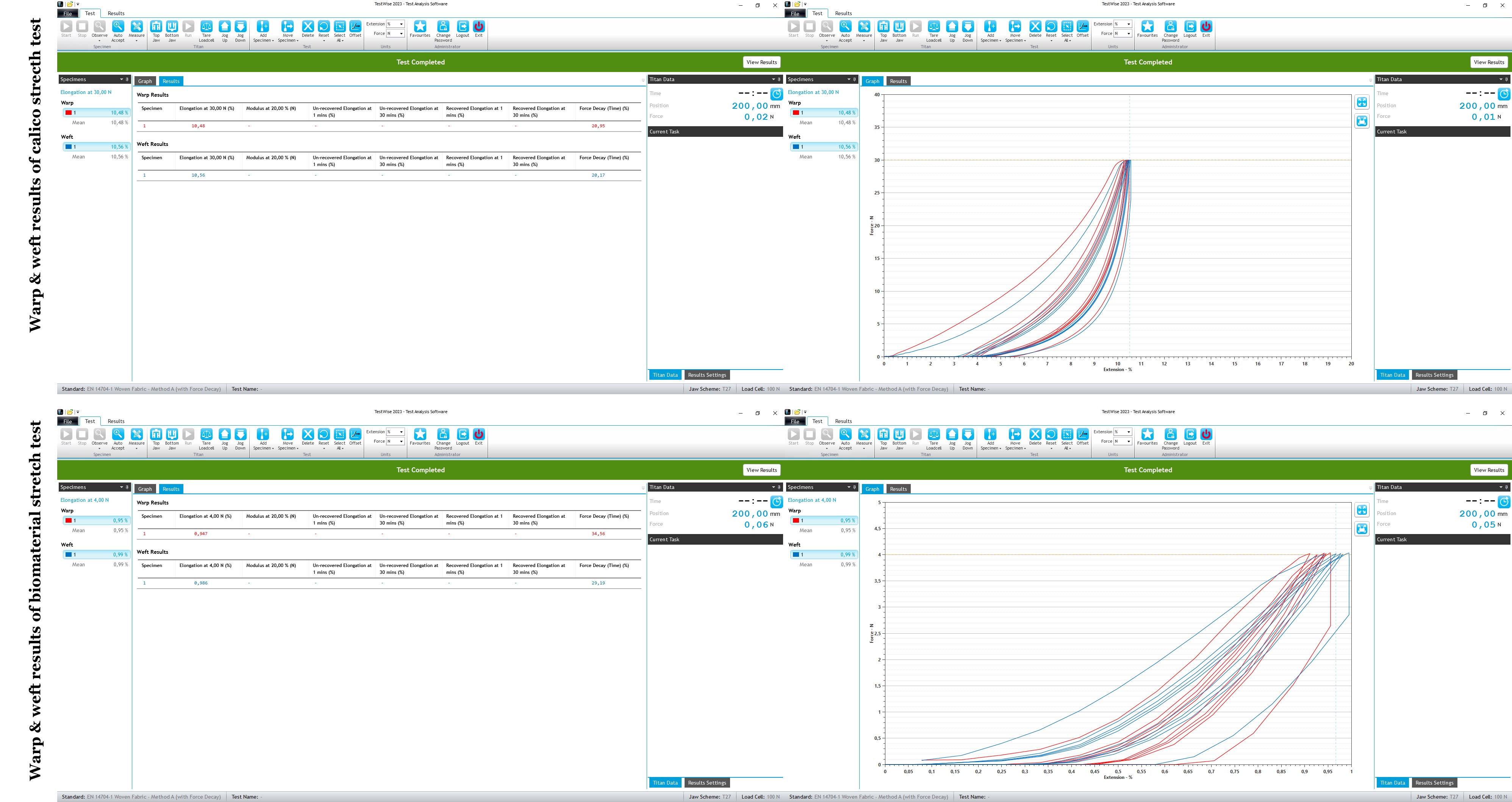Click red Warp swatch in top-left Specimens panel
The height and width of the screenshot is (802, 1512).
[x=69, y=113]
